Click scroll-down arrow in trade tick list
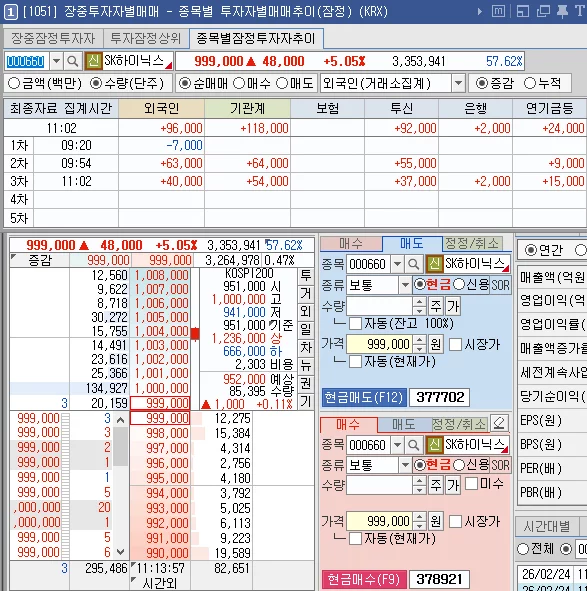Viewport: 587px width, 591px height. coord(121,552)
